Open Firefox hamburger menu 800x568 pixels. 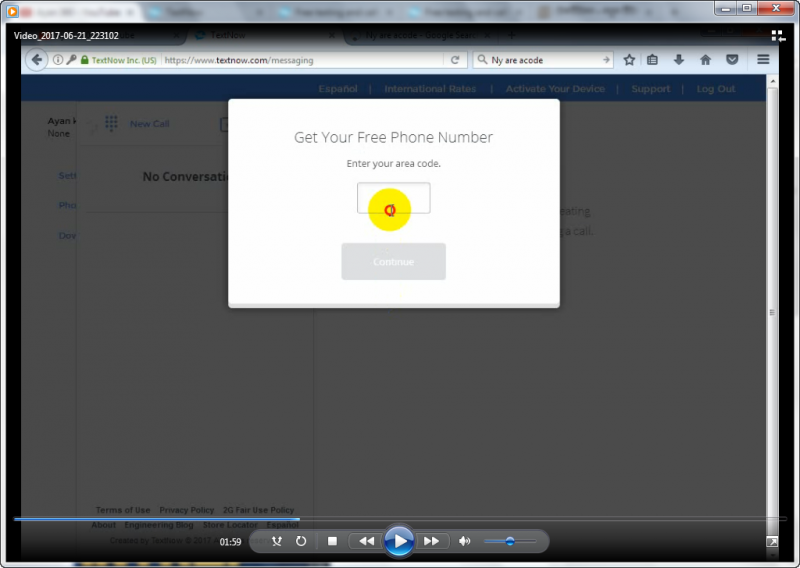coord(763,60)
